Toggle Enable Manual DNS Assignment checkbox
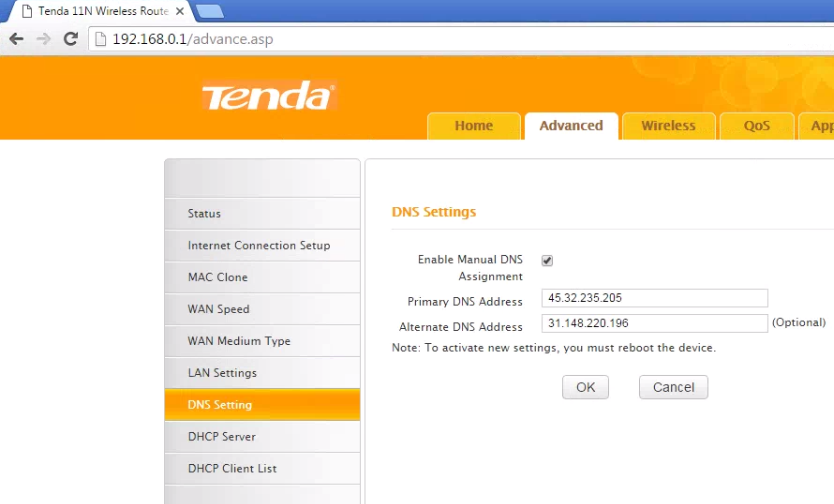This screenshot has height=504, width=834. (x=547, y=261)
